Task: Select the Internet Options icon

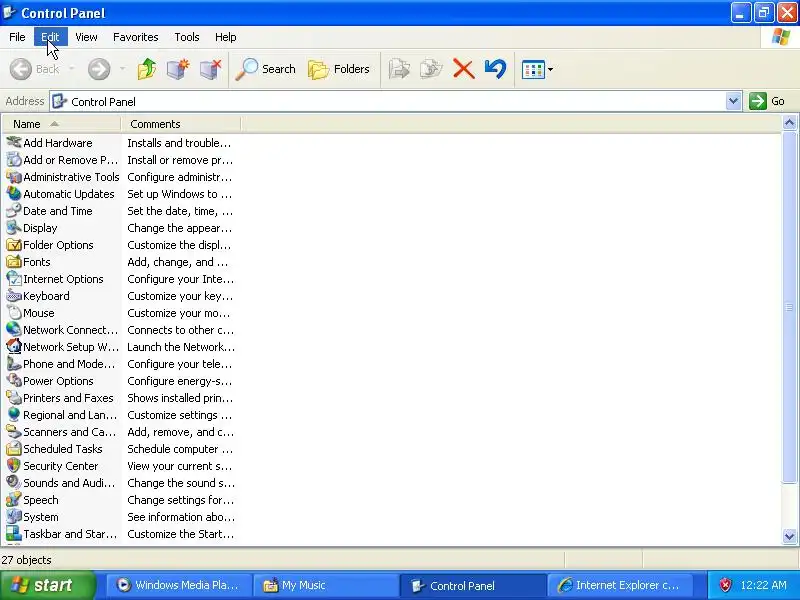Action: coord(14,279)
